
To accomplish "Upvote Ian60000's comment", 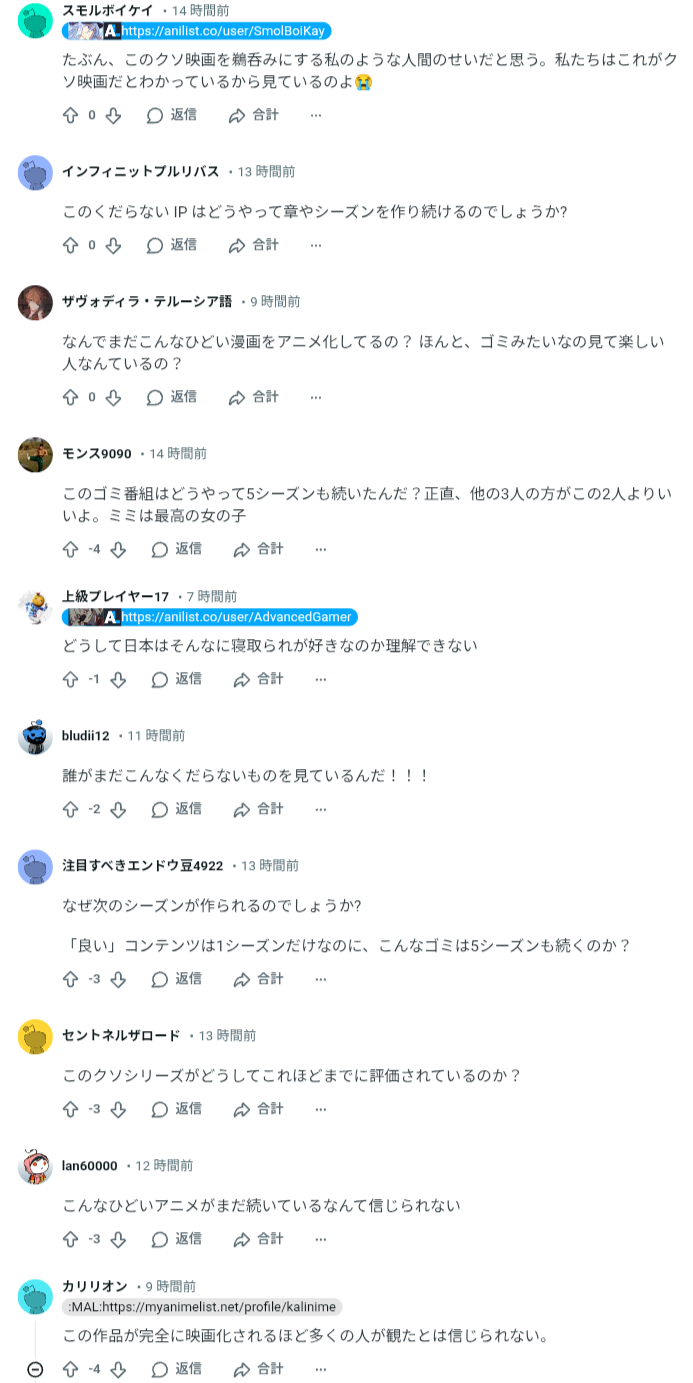I will (x=70, y=1239).
